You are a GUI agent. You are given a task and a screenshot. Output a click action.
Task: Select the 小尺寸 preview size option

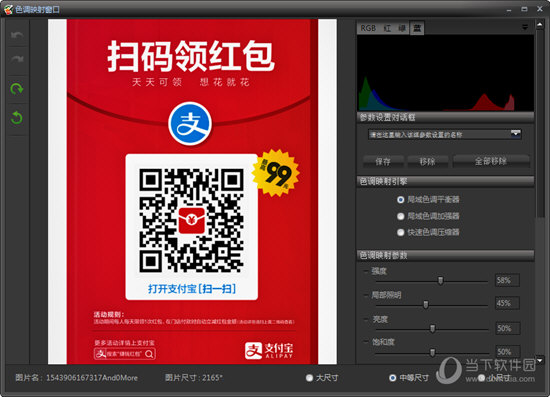494,378
